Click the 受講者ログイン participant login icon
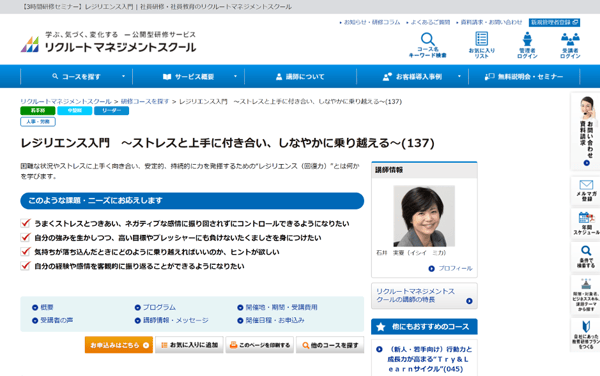The width and height of the screenshot is (600, 376). (x=570, y=39)
